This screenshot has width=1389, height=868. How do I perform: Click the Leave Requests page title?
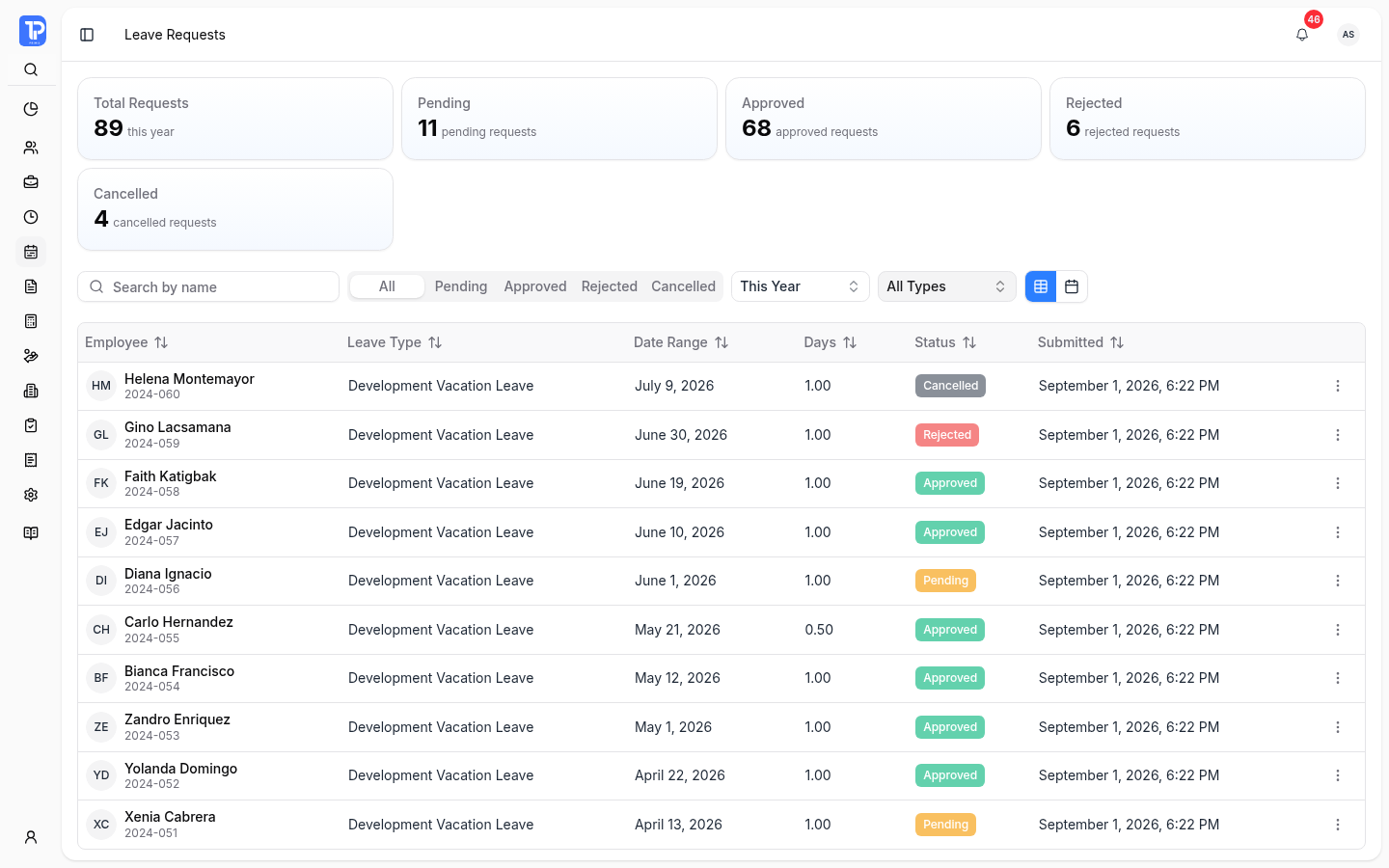pos(175,35)
